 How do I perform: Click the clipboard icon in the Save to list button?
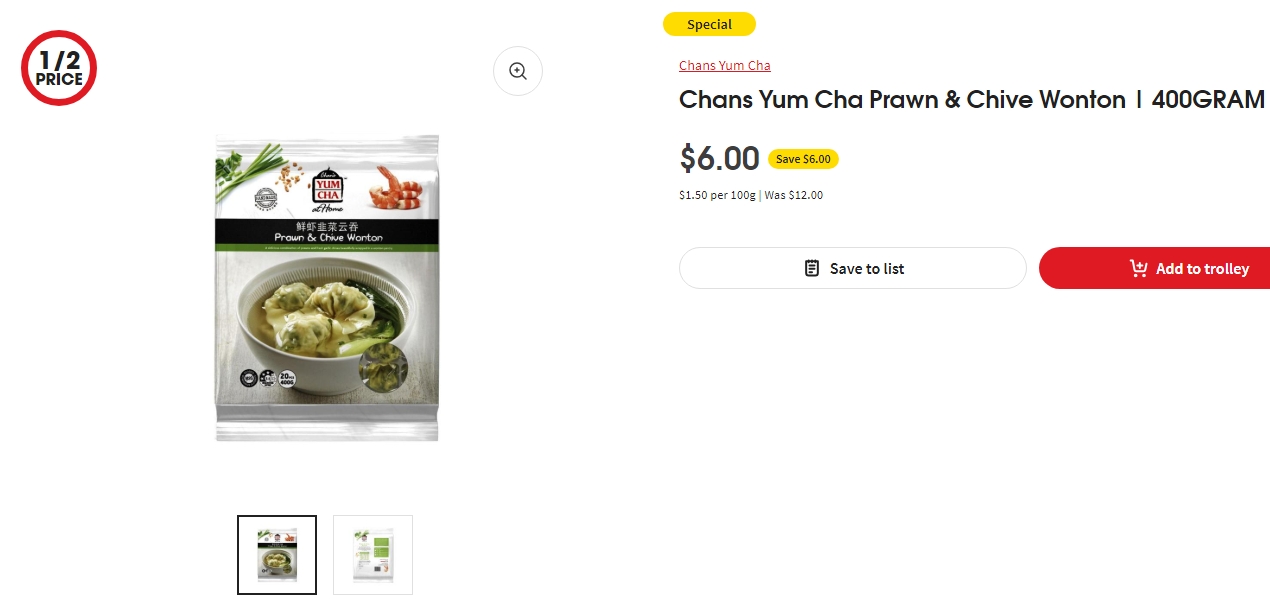812,268
